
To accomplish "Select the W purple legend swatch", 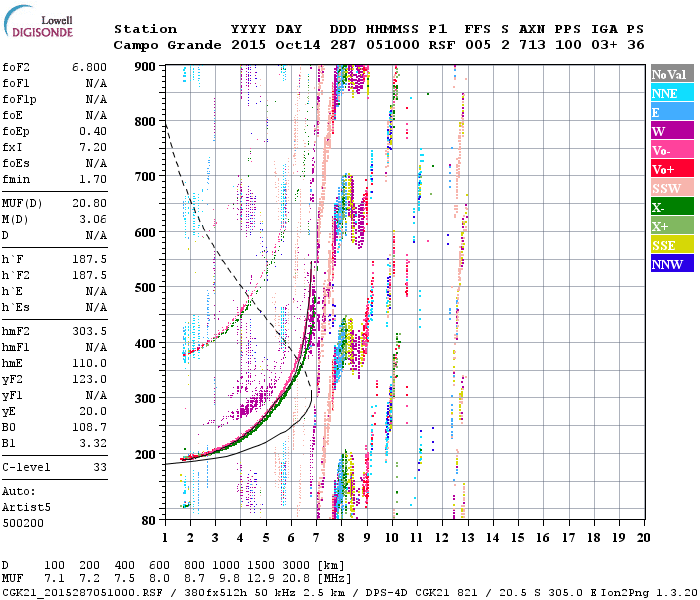I will pos(672,131).
